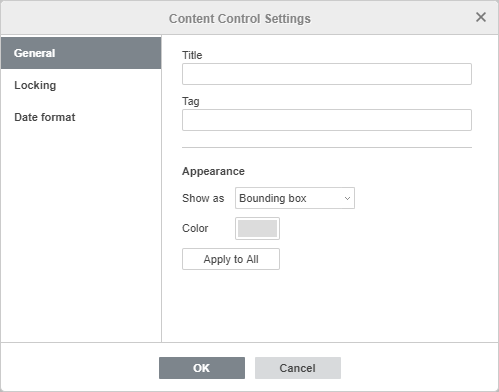Image resolution: width=499 pixels, height=392 pixels.
Task: Open the Date format tab
Action: pyautogui.click(x=81, y=117)
